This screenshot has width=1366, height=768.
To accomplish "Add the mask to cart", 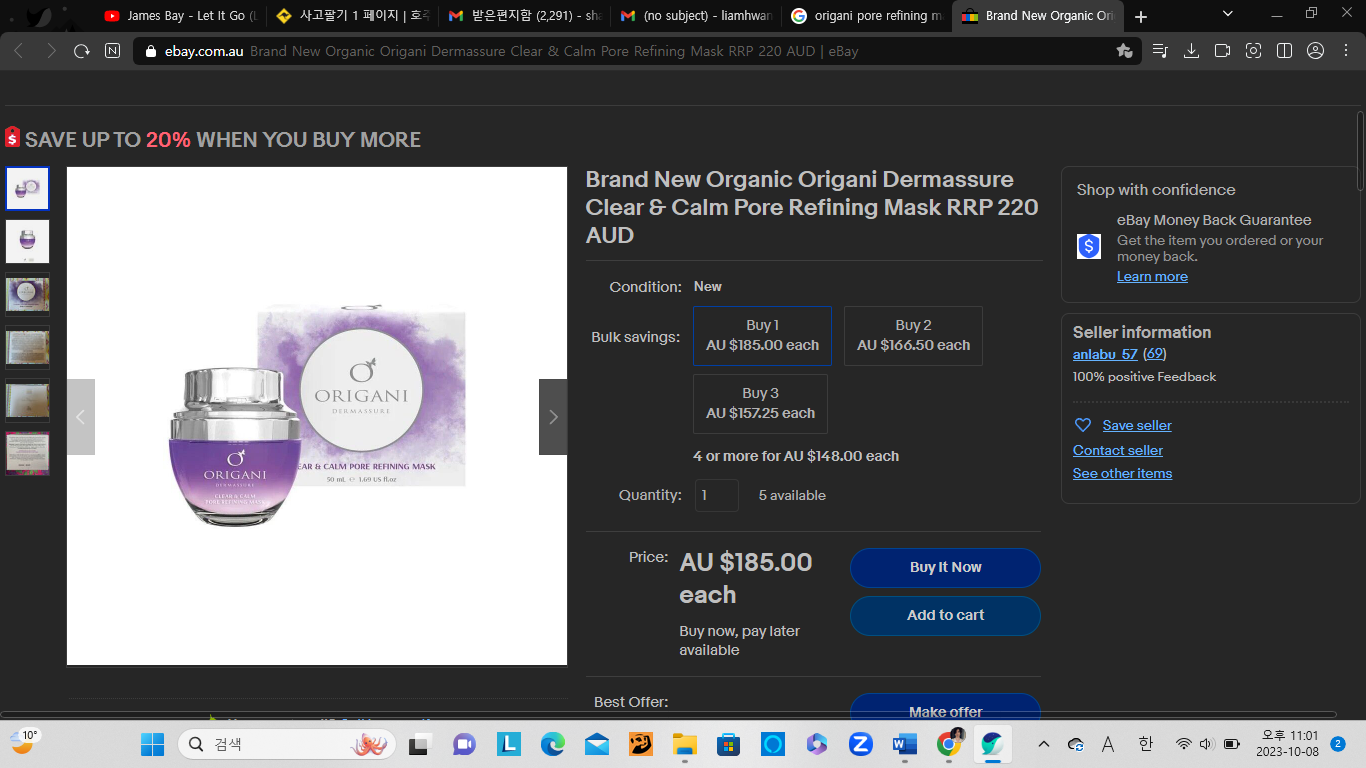I will click(x=945, y=615).
